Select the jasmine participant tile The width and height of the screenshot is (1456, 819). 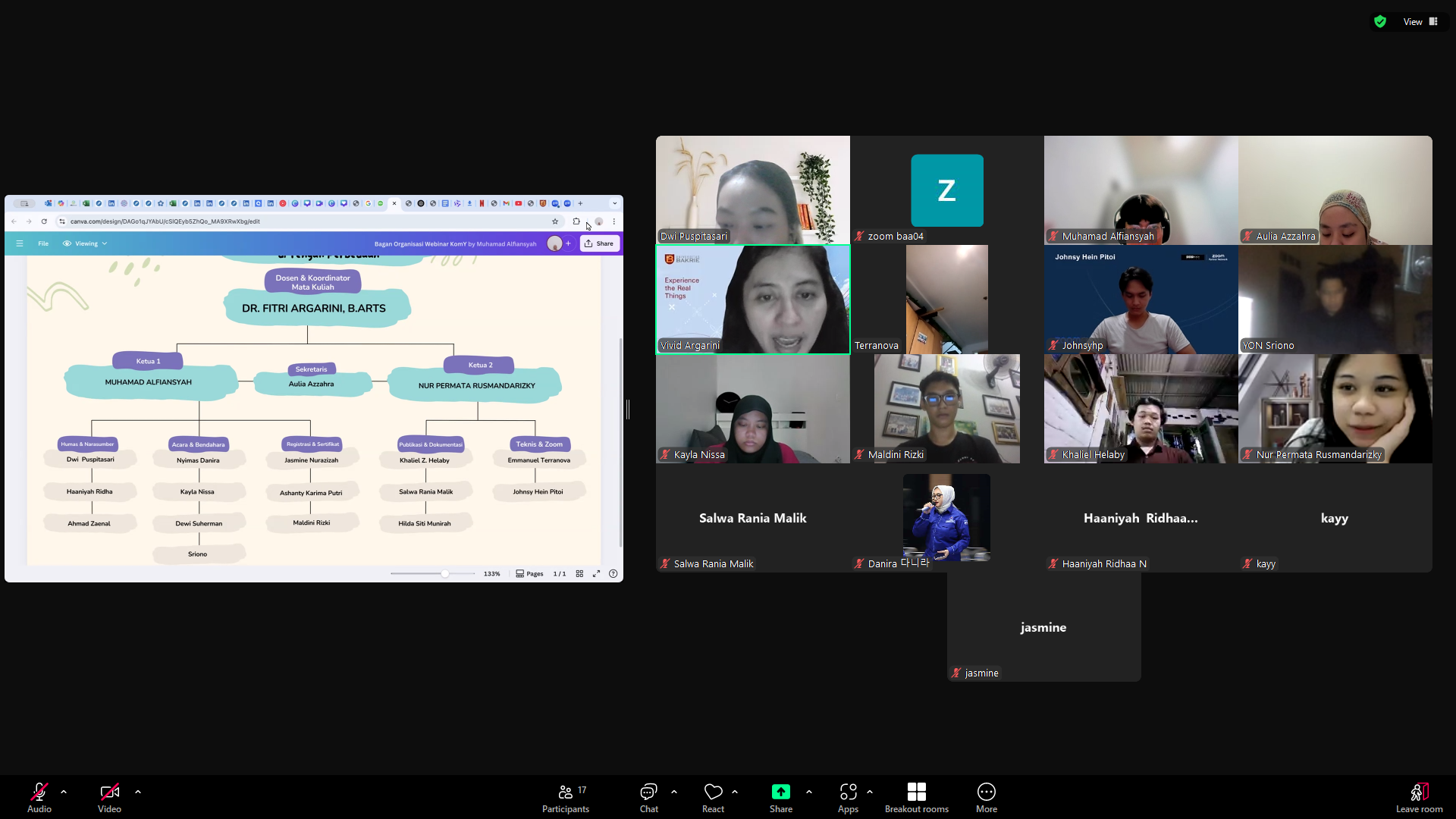point(1044,627)
